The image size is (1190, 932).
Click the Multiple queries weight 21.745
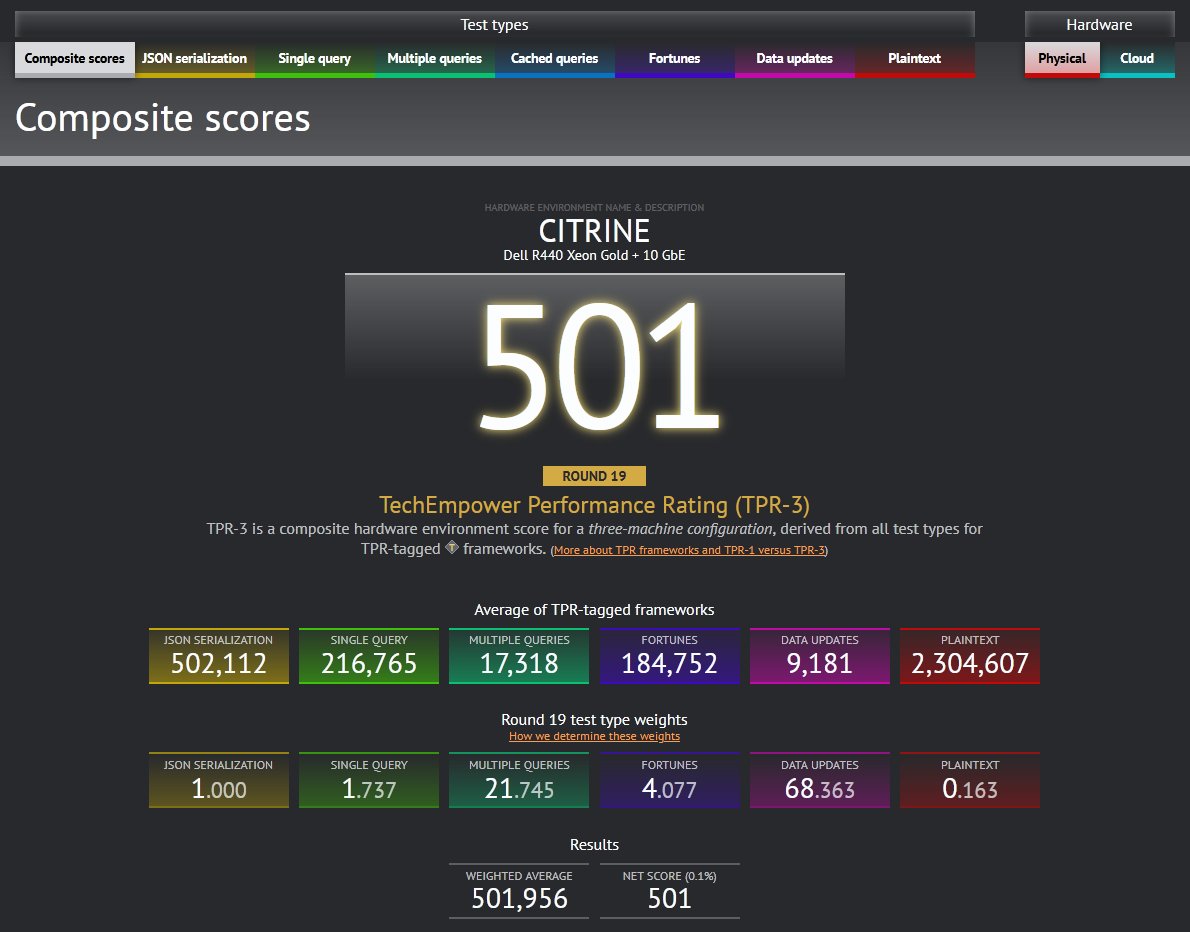519,780
